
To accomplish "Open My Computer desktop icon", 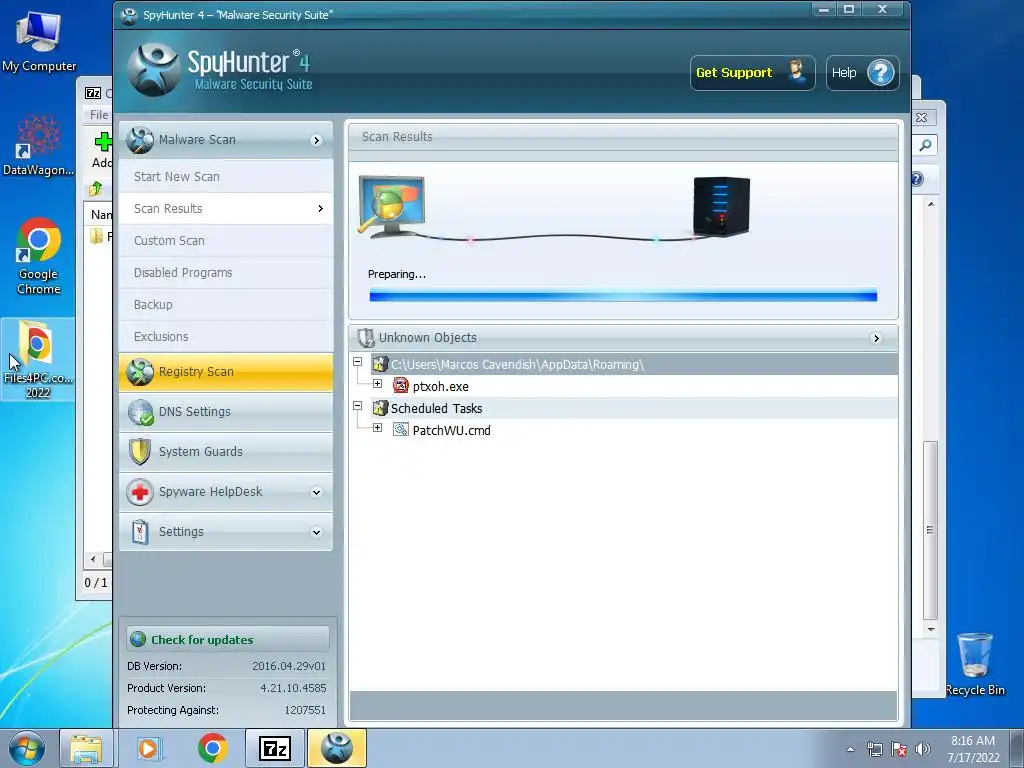I will (39, 41).
